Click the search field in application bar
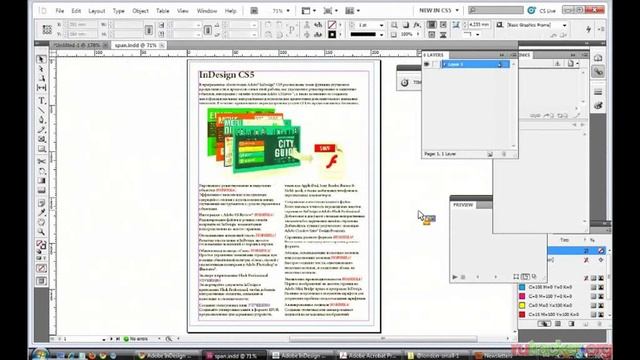Viewport: 640px width, 360px height. pos(496,10)
